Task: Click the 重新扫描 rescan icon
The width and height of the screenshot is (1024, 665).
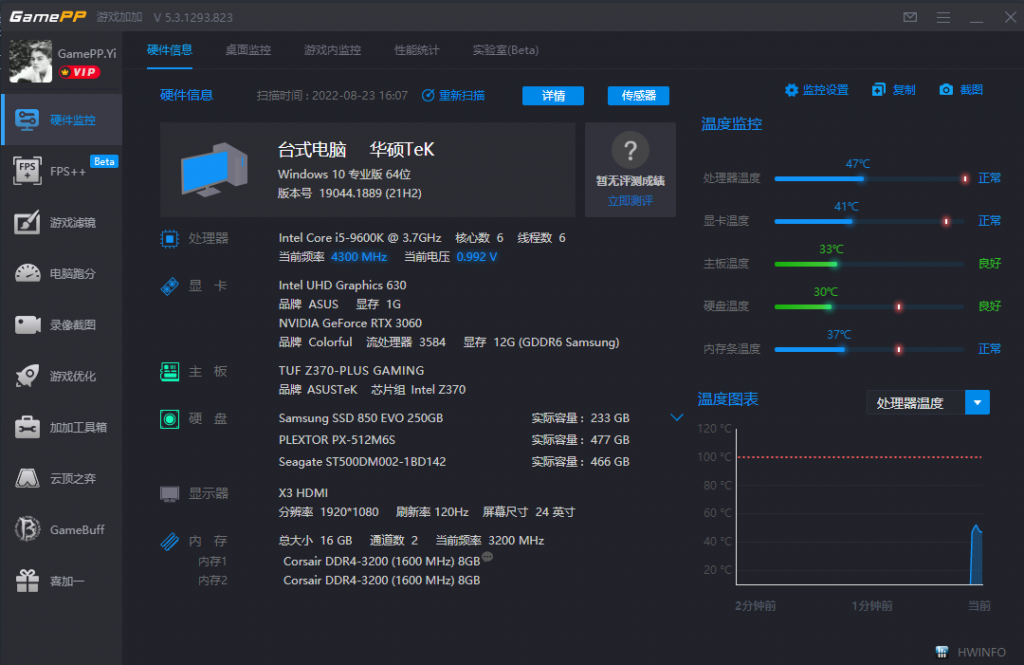Action: tap(428, 95)
